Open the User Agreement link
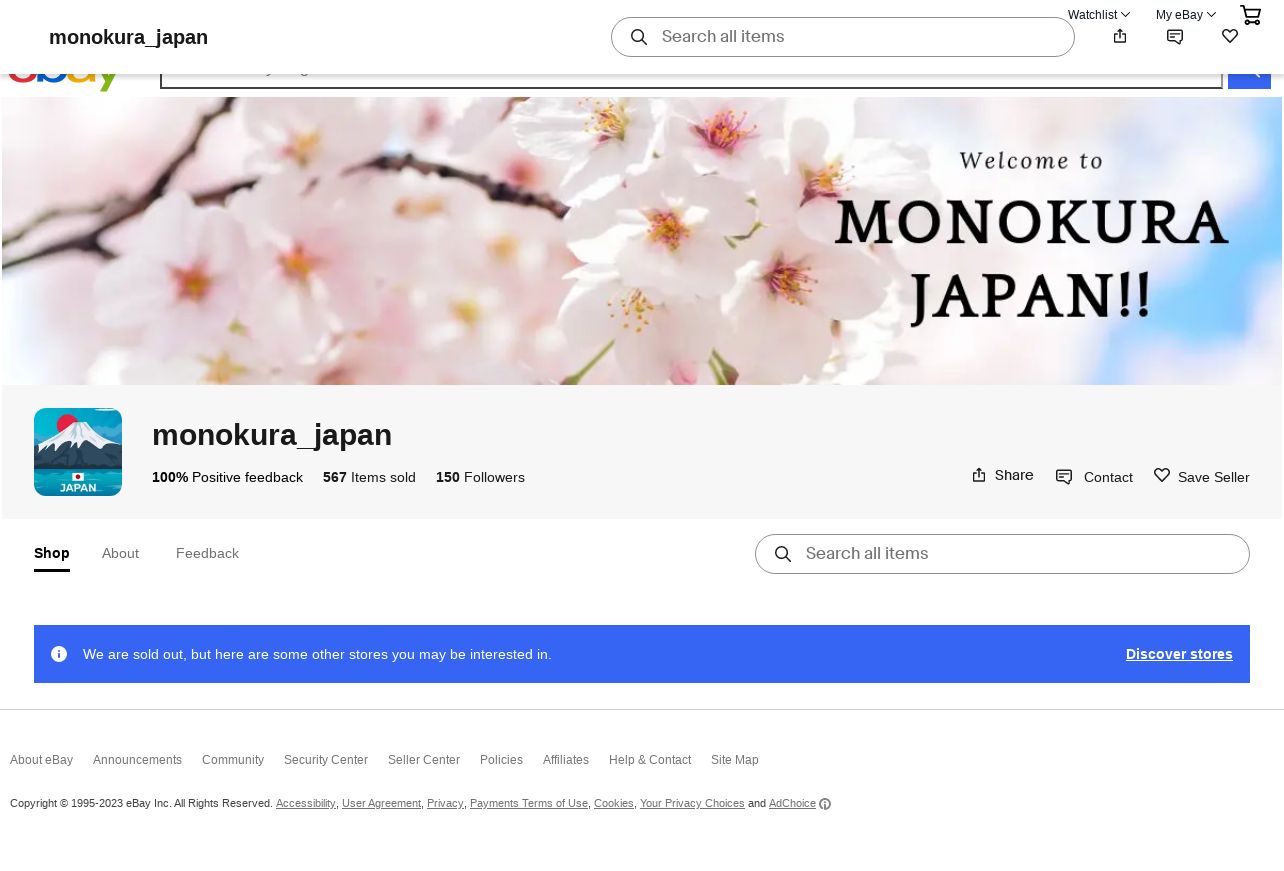The height and width of the screenshot is (871, 1284). [x=381, y=804]
